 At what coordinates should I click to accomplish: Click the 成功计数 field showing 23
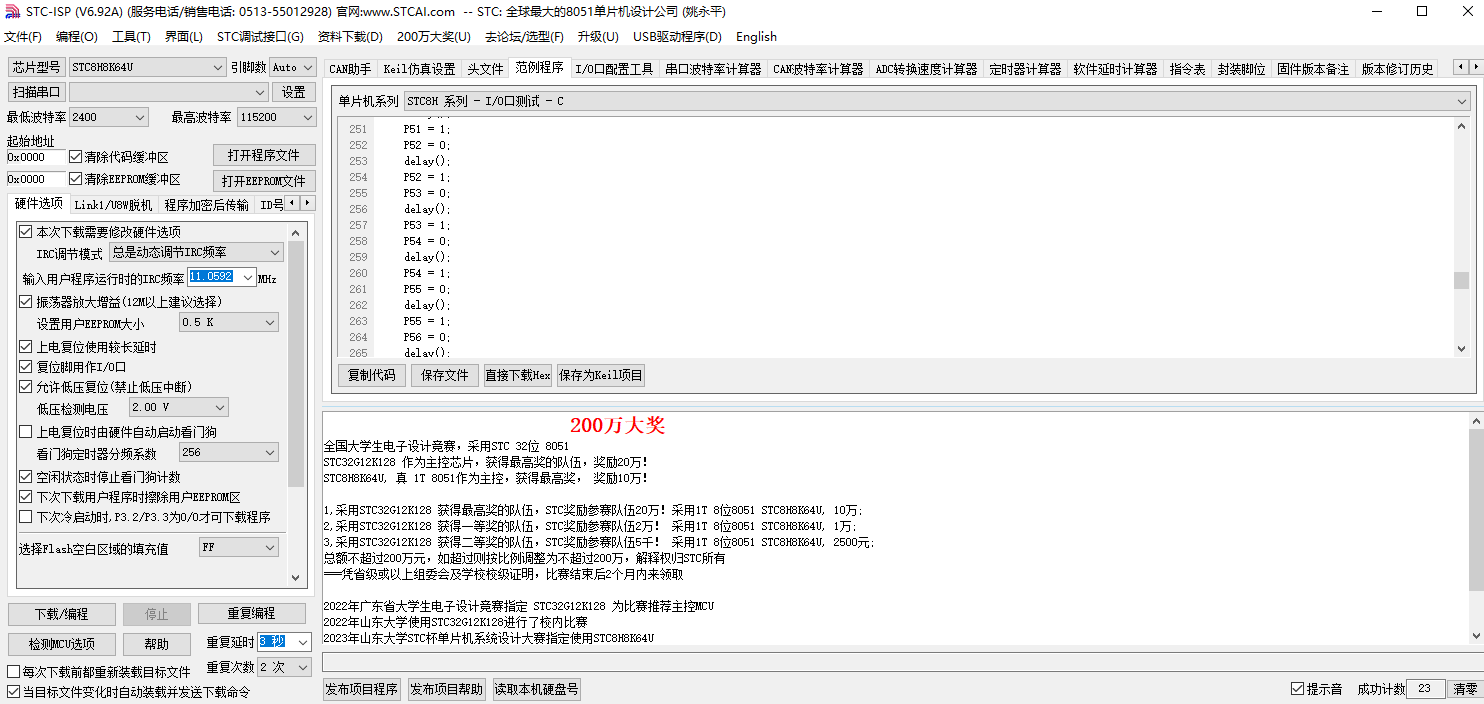(1425, 689)
